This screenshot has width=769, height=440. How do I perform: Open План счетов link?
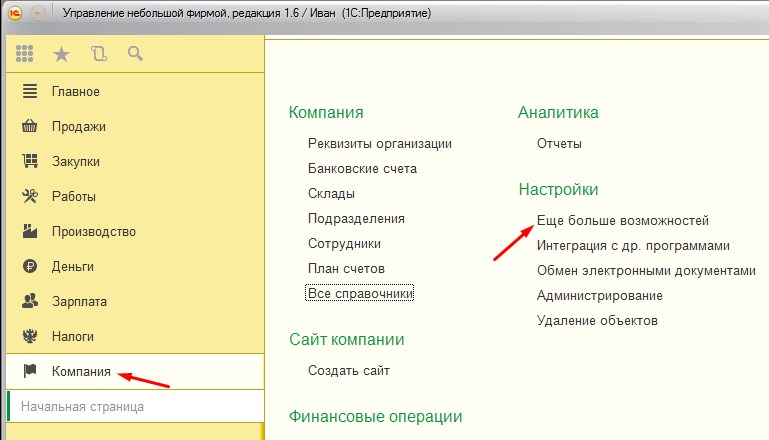click(346, 269)
